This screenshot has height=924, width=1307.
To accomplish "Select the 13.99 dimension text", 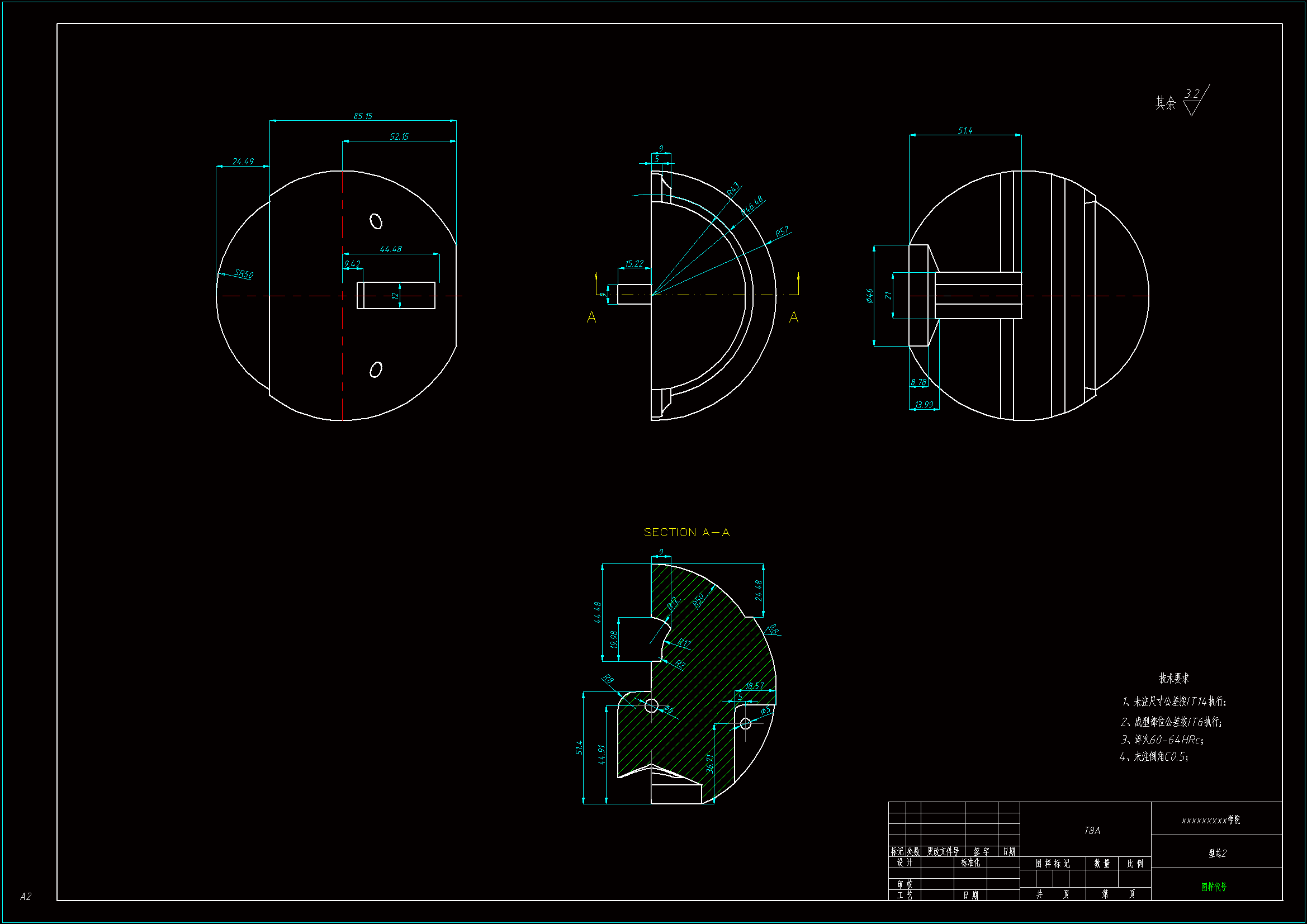I will point(924,405).
